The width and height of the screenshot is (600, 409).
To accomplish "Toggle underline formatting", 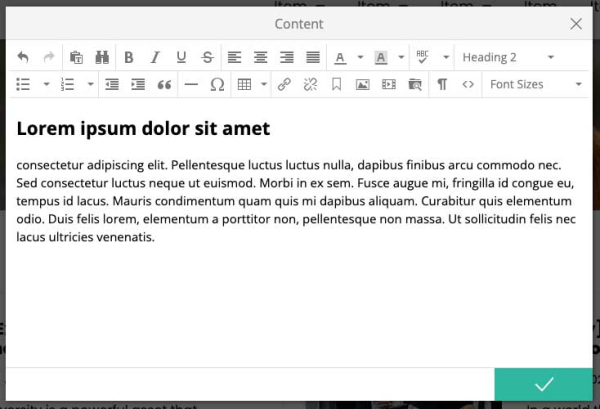I will [x=181, y=57].
